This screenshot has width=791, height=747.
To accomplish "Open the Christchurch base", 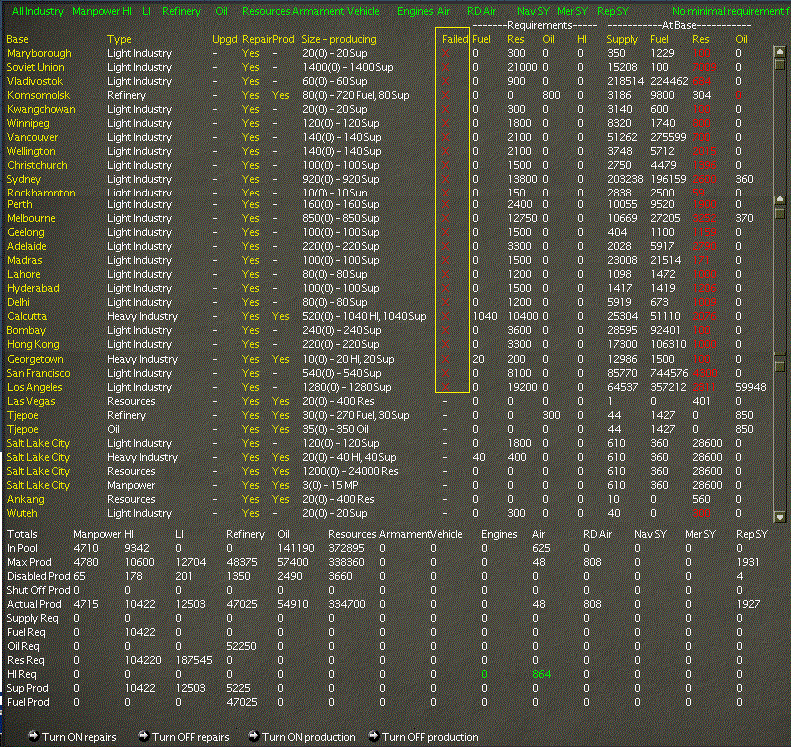I will (x=37, y=165).
